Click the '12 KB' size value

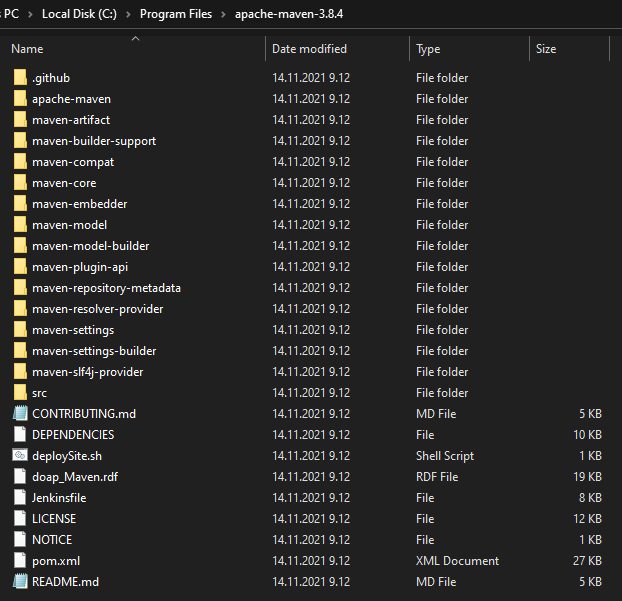tap(587, 518)
